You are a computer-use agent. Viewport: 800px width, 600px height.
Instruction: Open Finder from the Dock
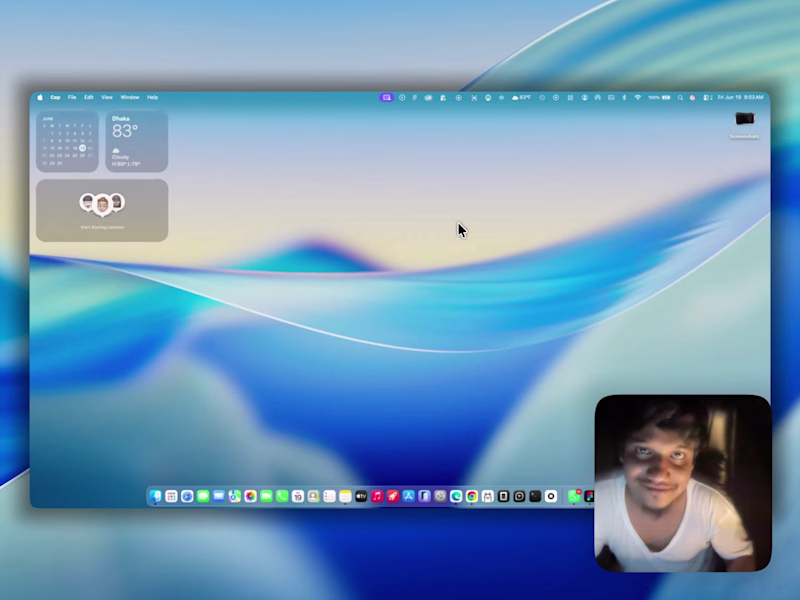156,496
